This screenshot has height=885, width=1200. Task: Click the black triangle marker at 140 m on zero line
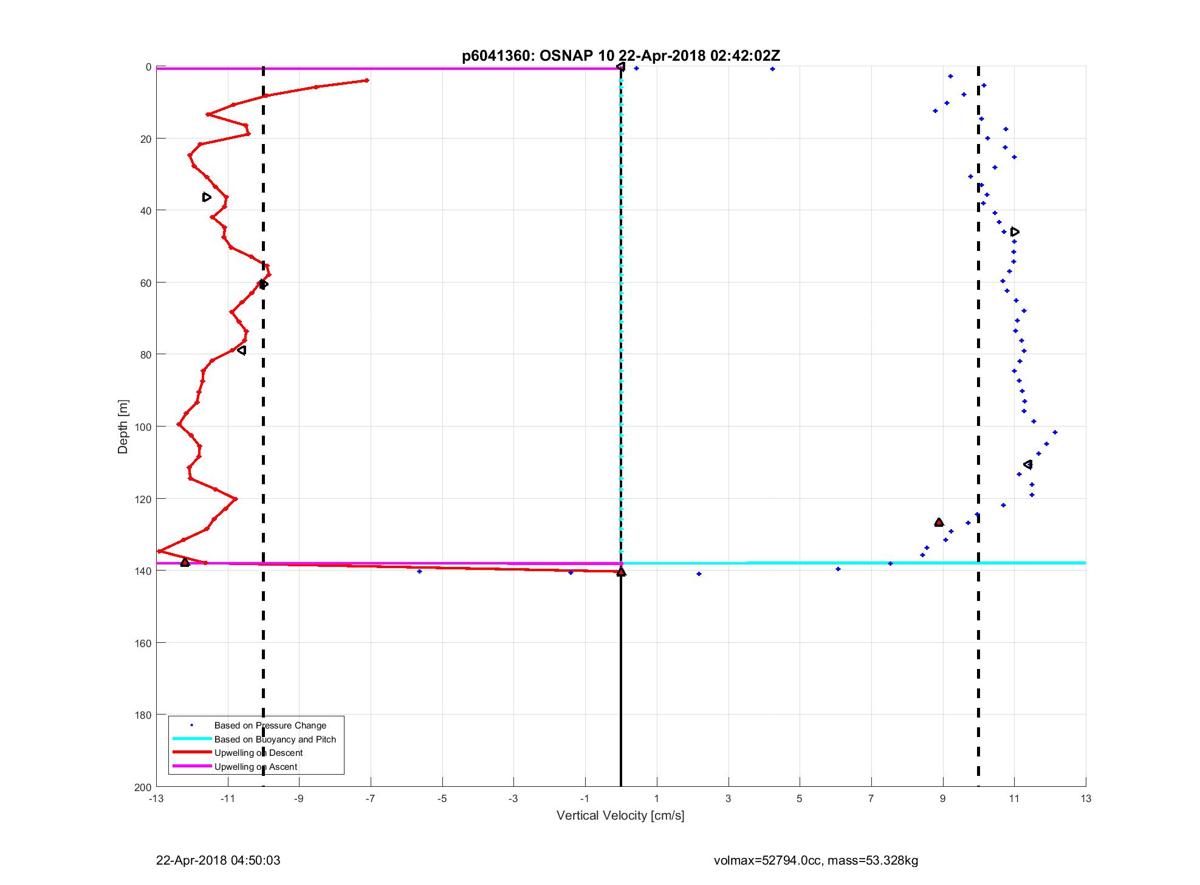(621, 572)
